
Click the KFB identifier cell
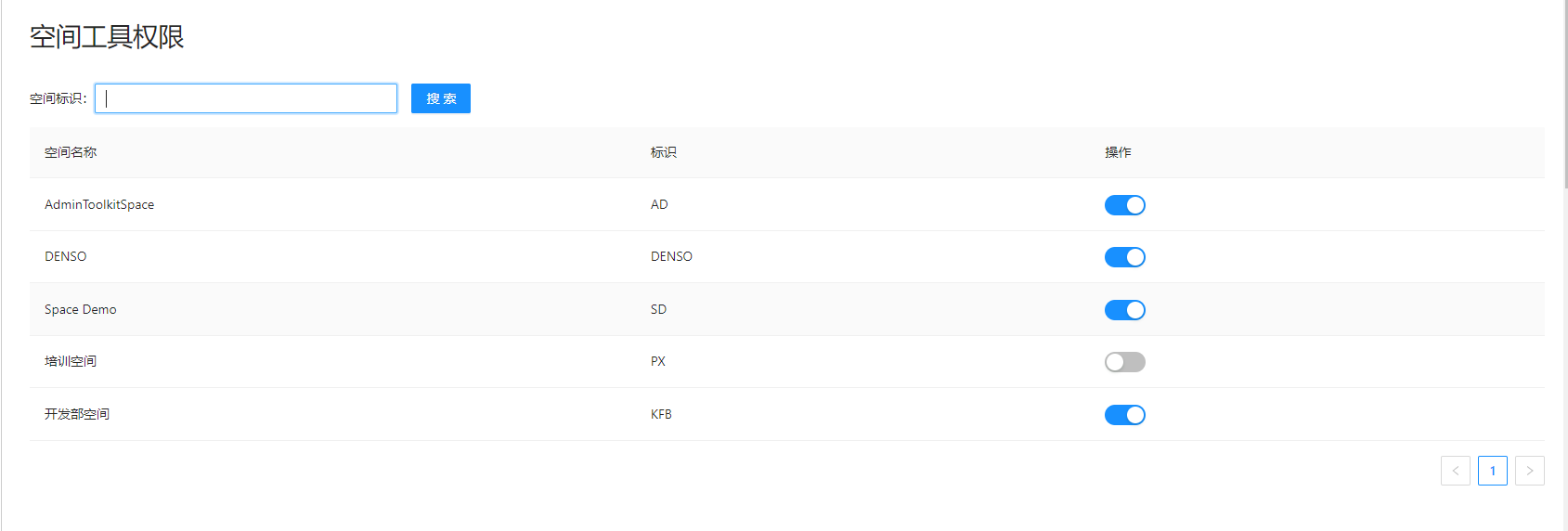pyautogui.click(x=661, y=414)
